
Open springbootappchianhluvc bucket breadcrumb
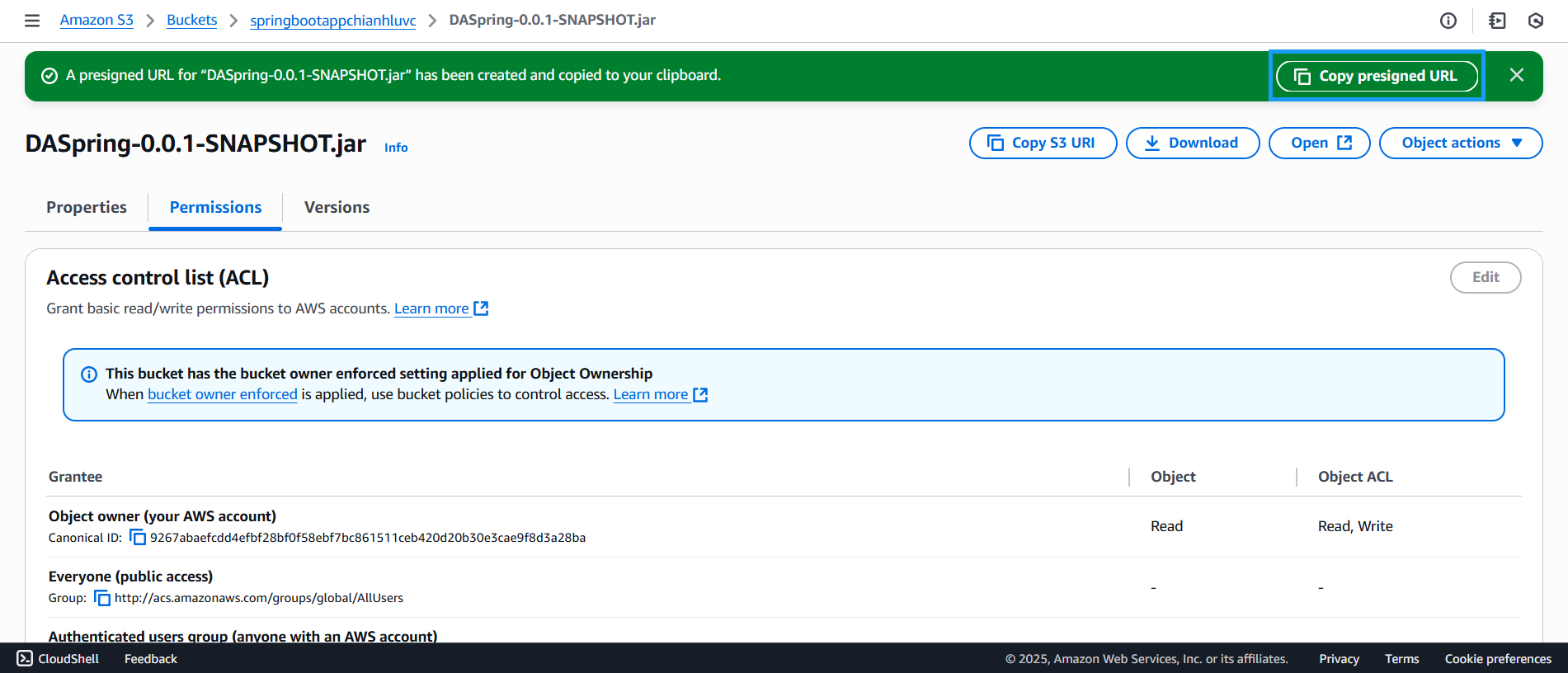(x=333, y=20)
